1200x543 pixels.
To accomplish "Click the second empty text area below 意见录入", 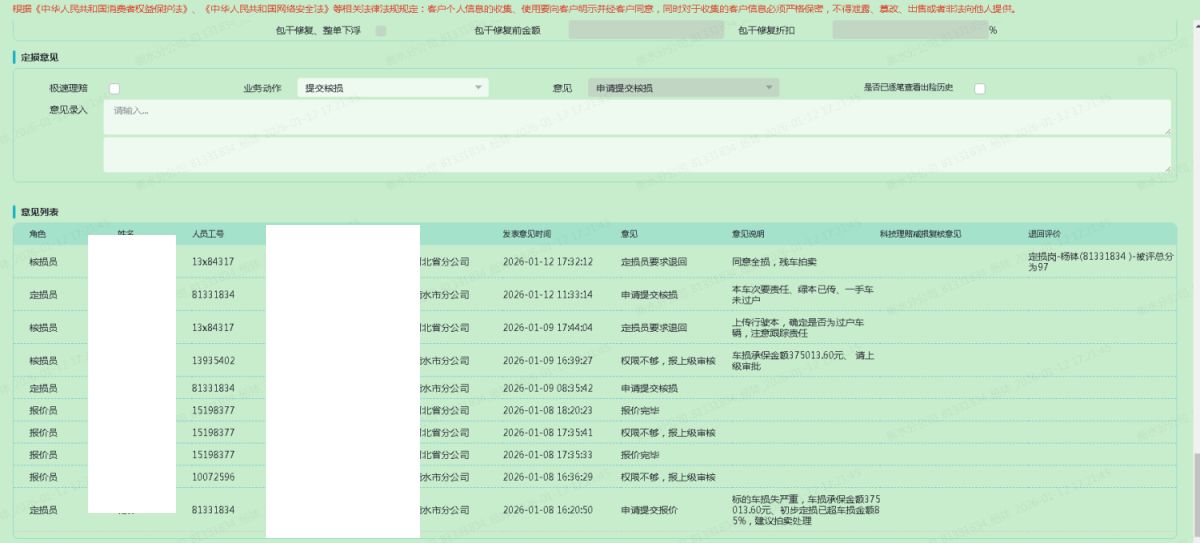I will 636,154.
